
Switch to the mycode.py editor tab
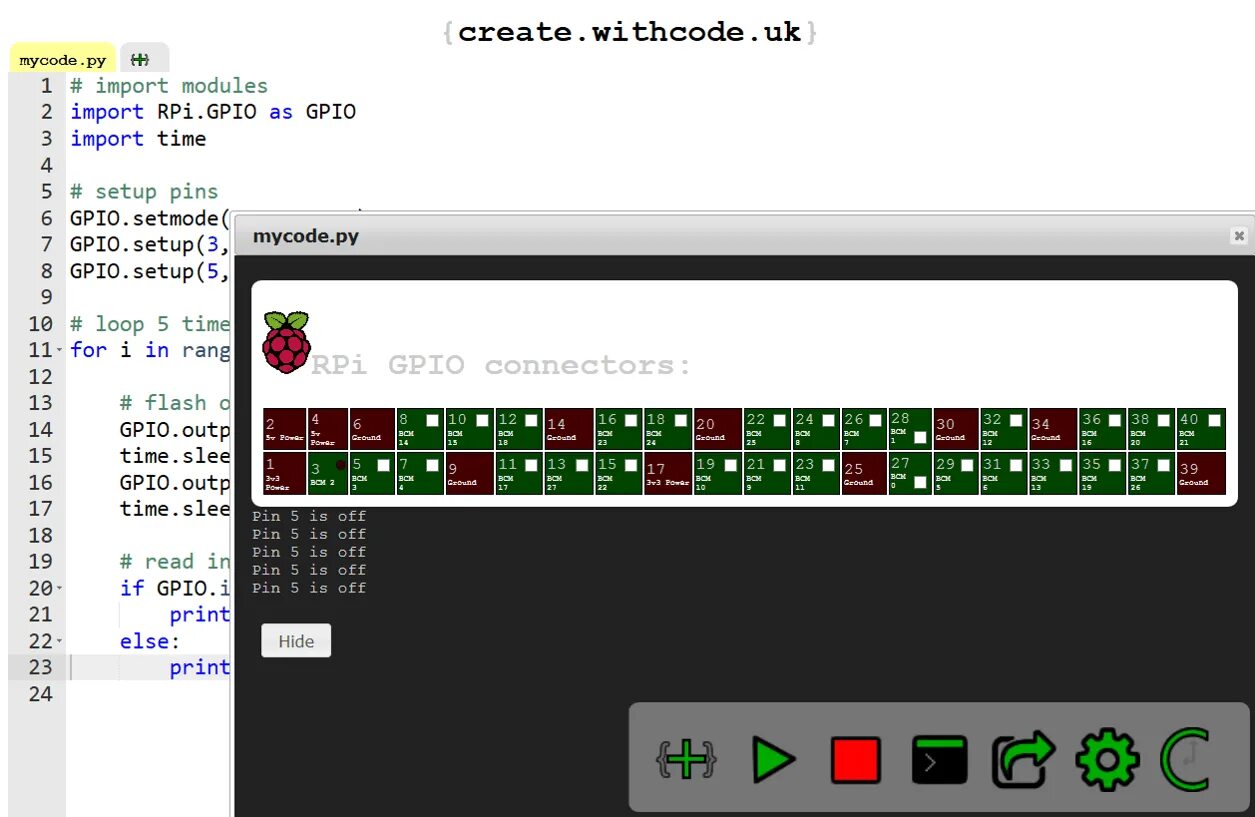61,58
